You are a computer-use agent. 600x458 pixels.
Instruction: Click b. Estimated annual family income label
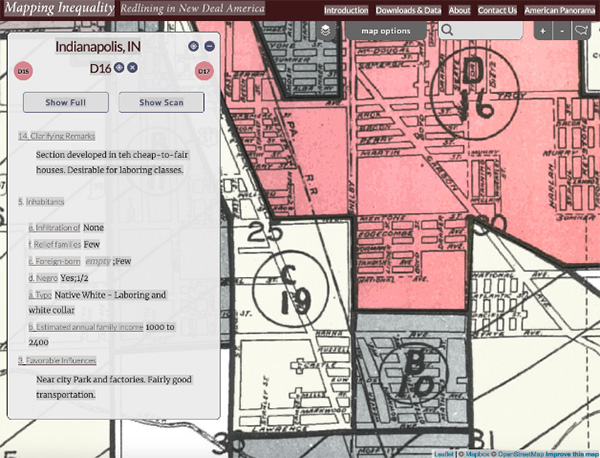point(86,327)
